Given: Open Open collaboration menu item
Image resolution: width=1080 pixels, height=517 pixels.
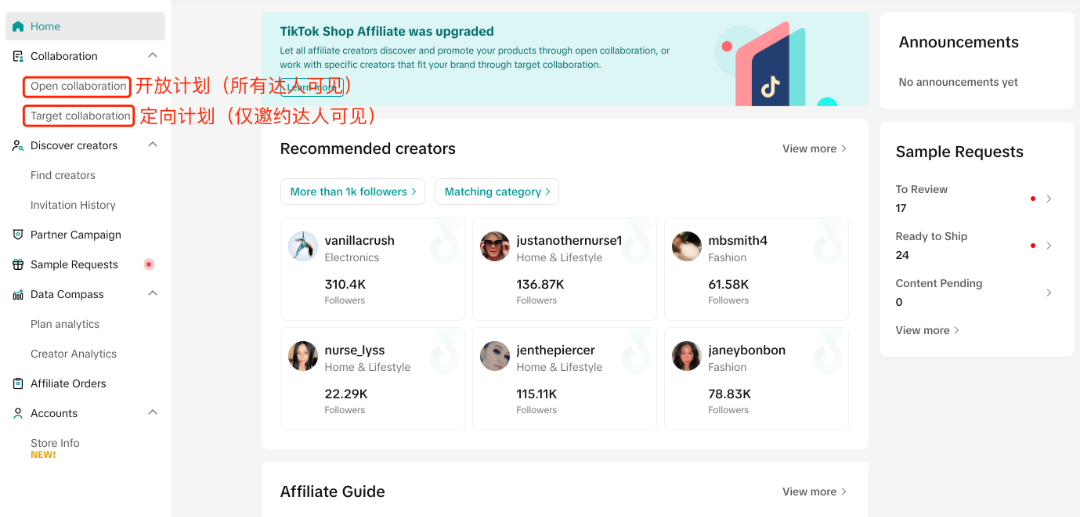Looking at the screenshot, I should click(x=78, y=86).
